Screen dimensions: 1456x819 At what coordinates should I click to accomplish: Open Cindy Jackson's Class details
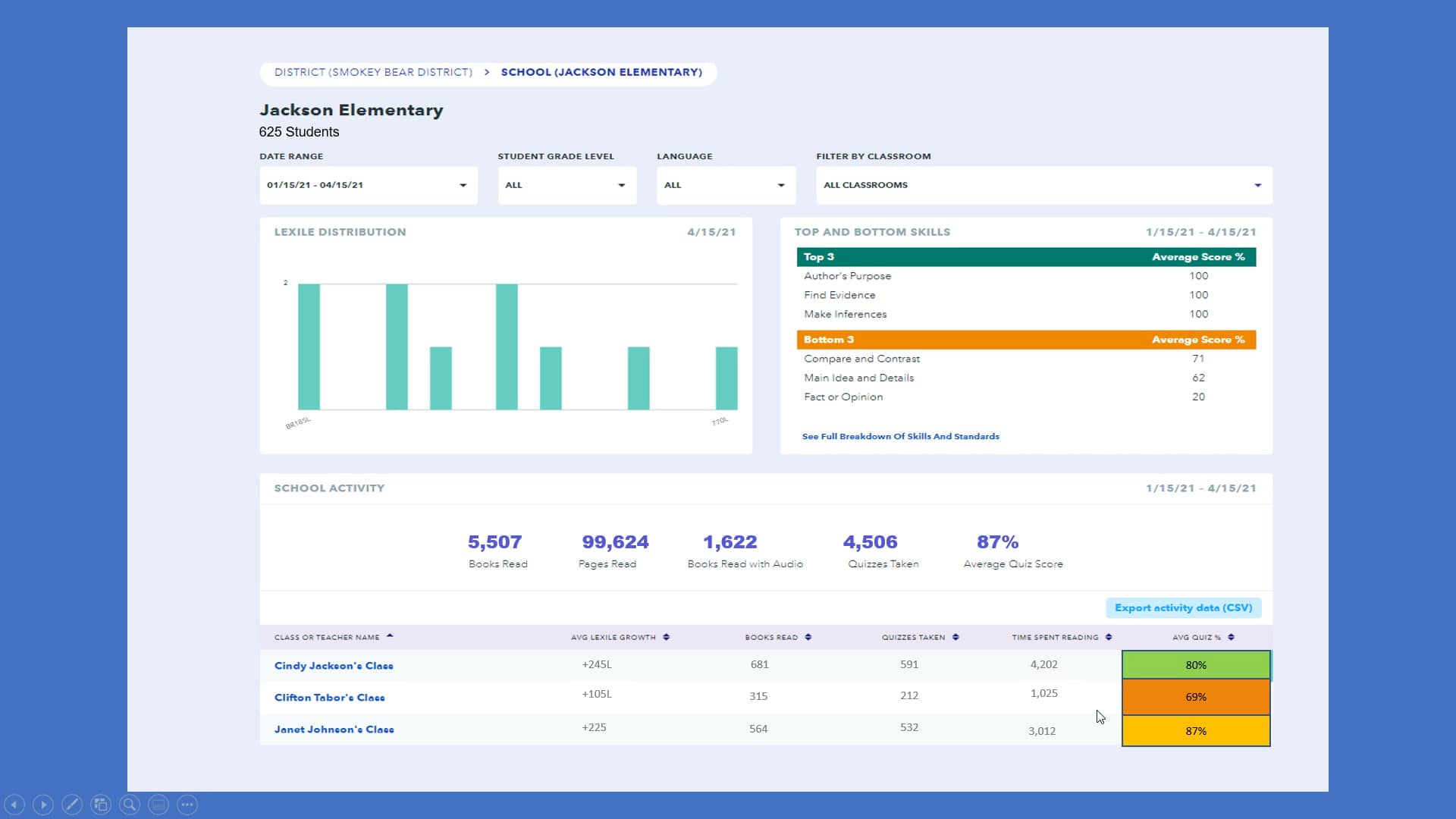334,665
